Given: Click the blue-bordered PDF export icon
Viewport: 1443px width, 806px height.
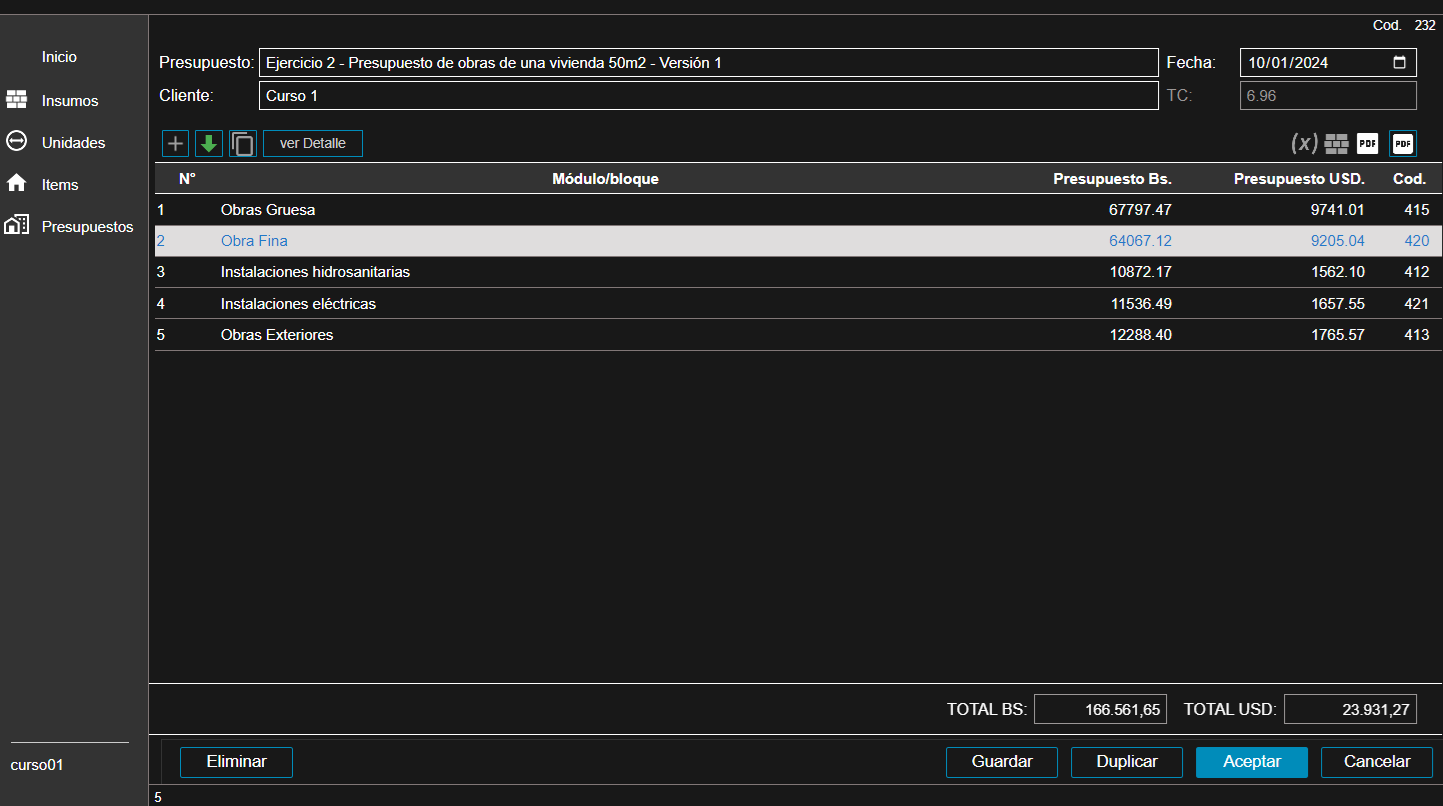Looking at the screenshot, I should pyautogui.click(x=1403, y=144).
